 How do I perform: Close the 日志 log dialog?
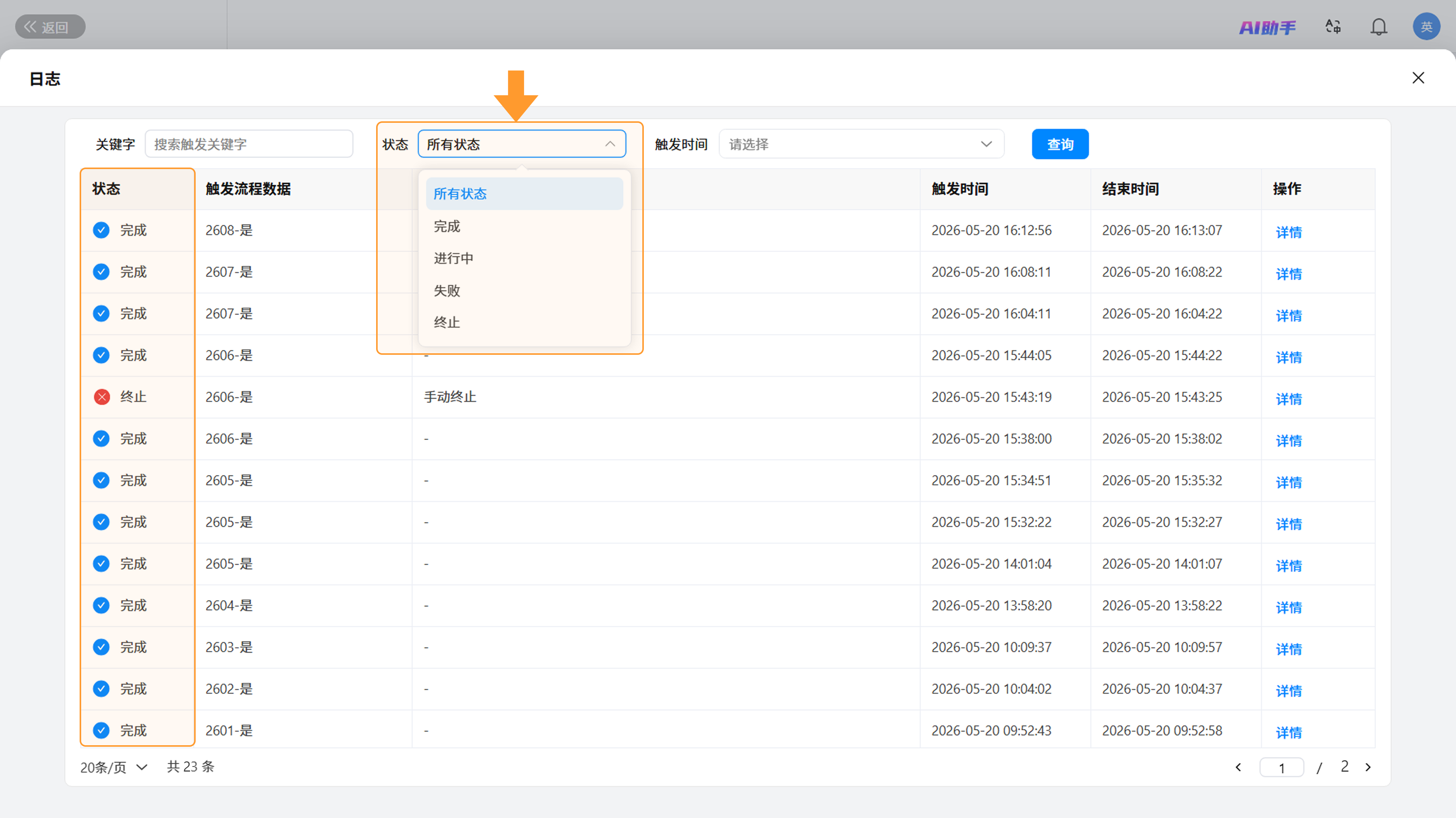1418,78
